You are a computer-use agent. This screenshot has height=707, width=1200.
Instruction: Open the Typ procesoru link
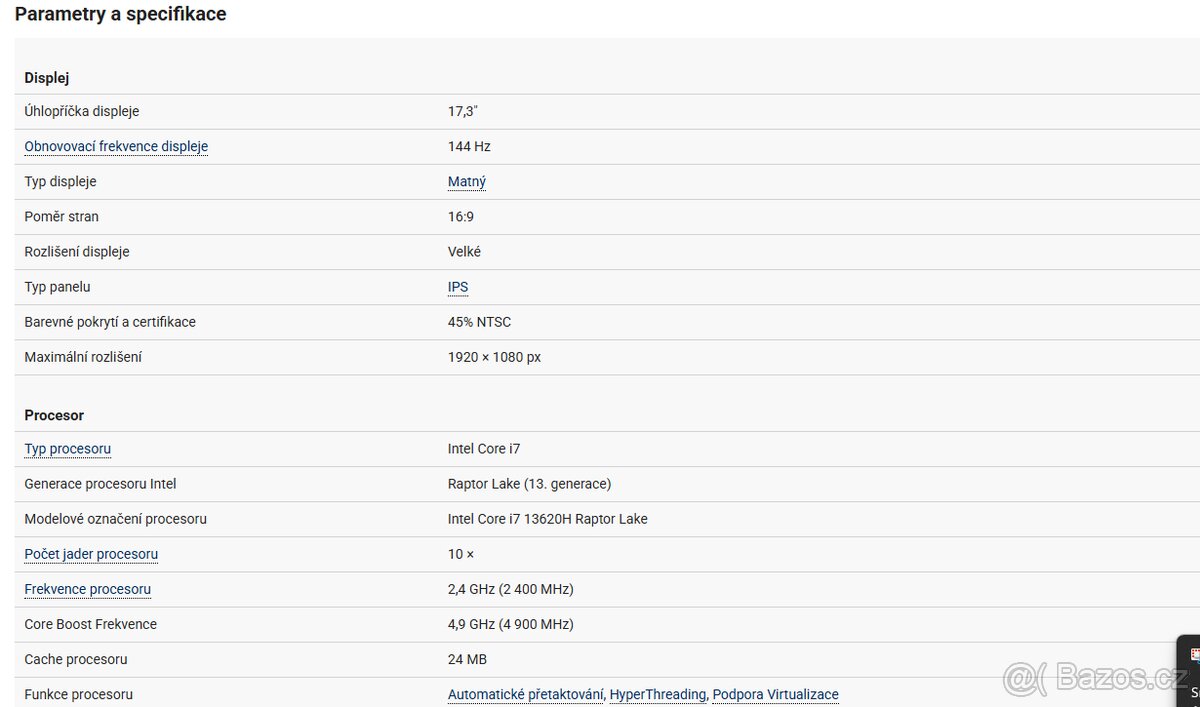68,449
